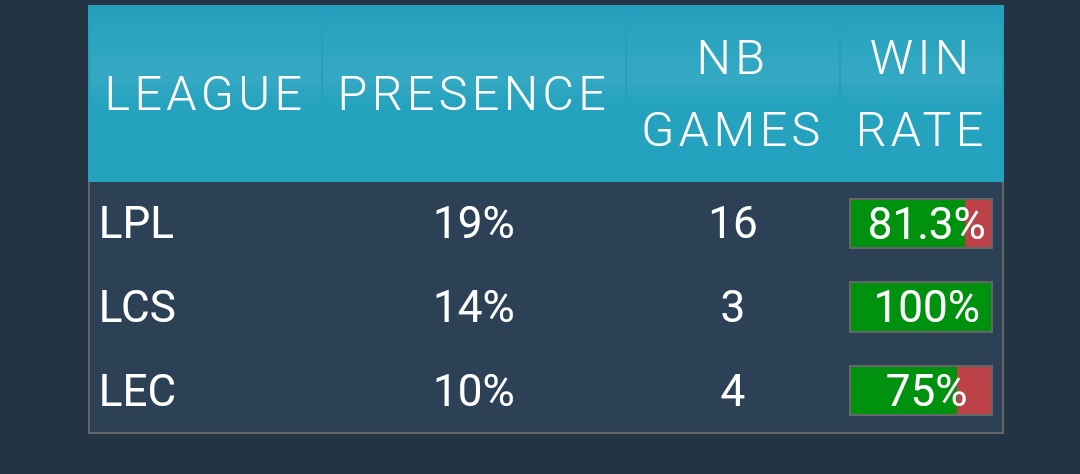The height and width of the screenshot is (474, 1080).
Task: Open the LEC league entry
Action: (x=138, y=391)
